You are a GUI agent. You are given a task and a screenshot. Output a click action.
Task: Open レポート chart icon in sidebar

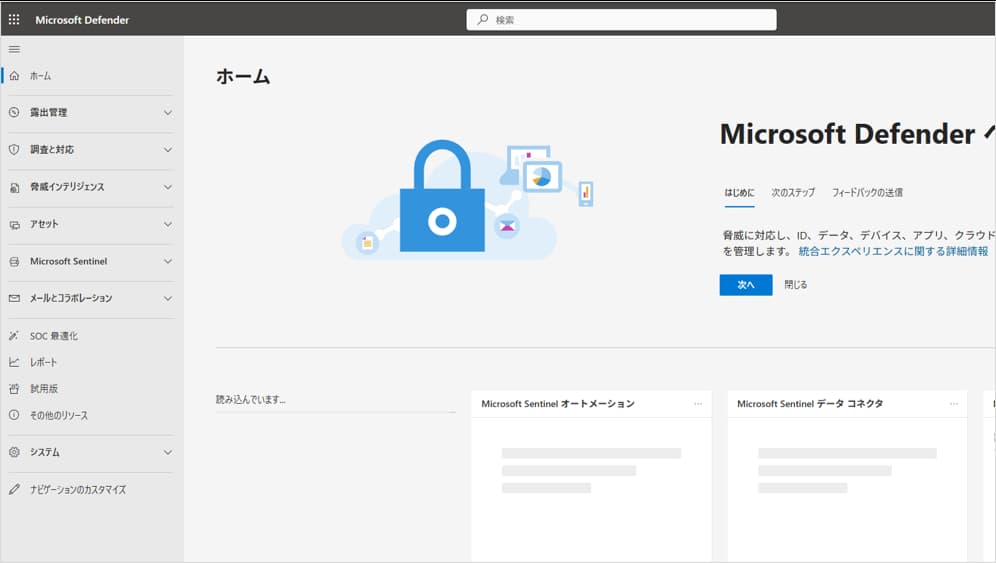point(14,362)
